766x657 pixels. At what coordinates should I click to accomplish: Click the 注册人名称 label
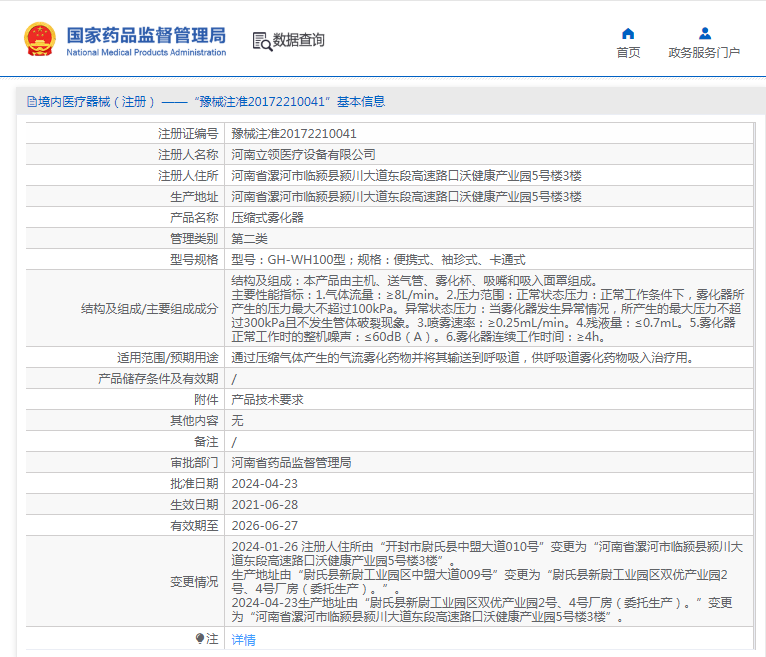[188, 155]
